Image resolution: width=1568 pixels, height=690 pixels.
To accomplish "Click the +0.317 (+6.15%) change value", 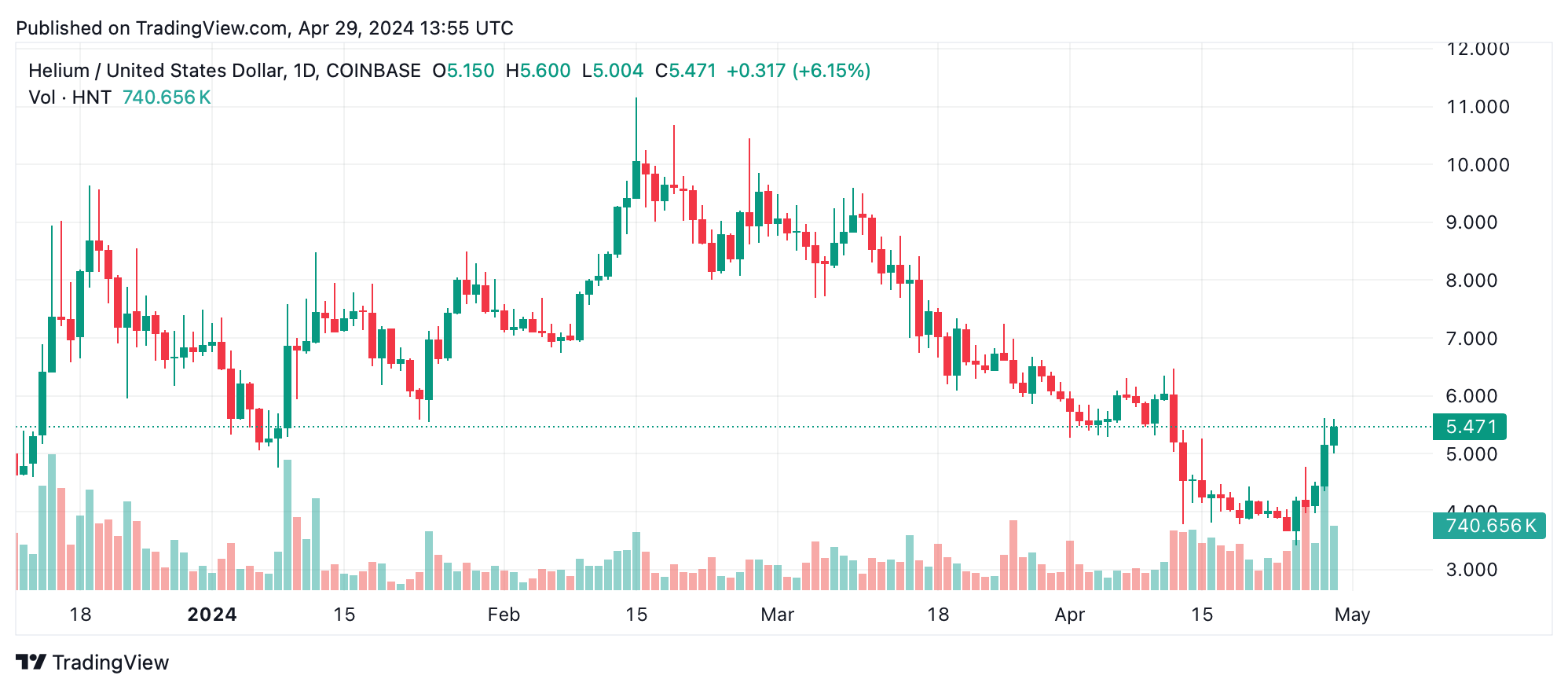I will coord(798,71).
